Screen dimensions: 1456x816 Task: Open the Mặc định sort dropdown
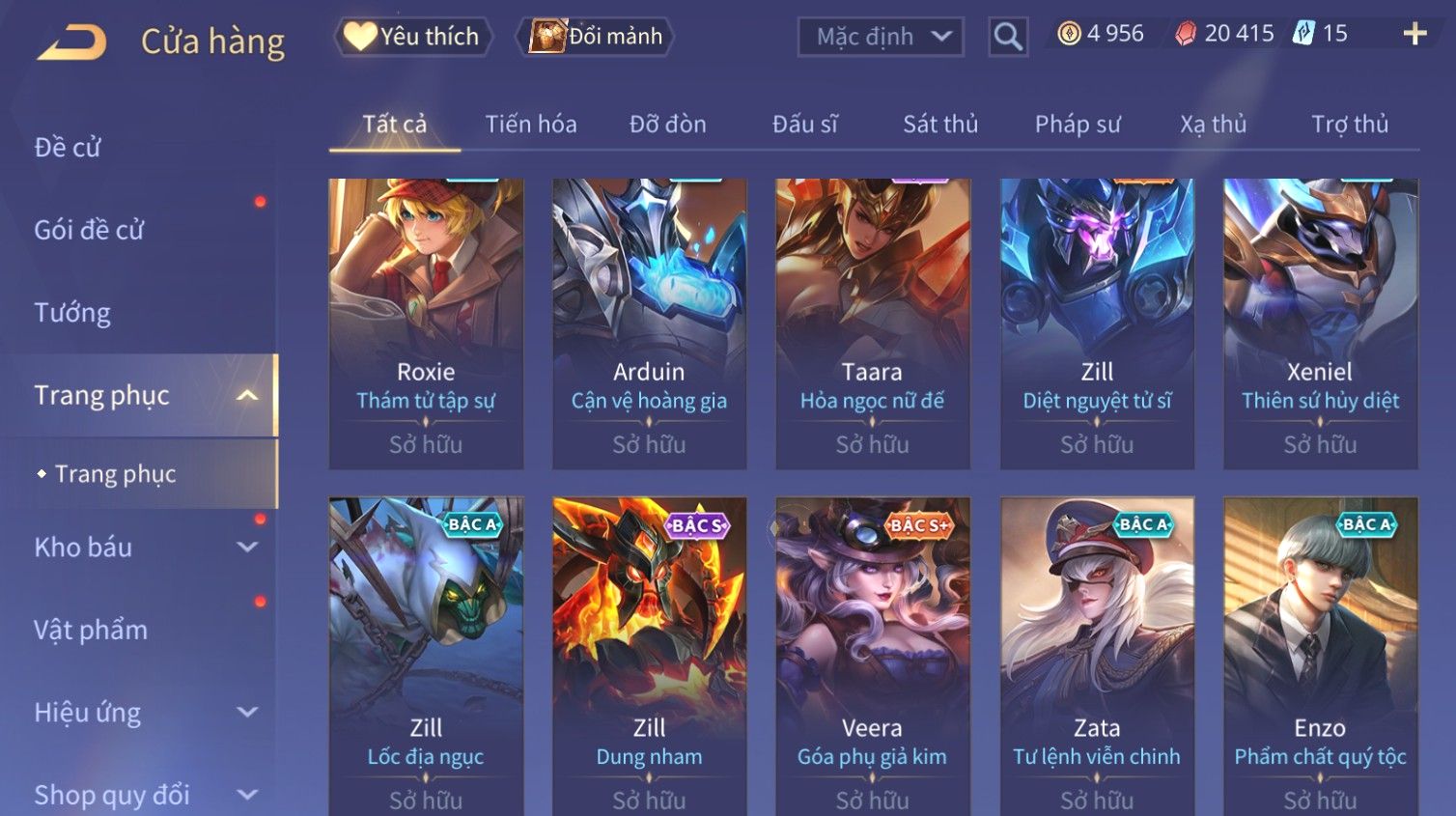click(881, 37)
